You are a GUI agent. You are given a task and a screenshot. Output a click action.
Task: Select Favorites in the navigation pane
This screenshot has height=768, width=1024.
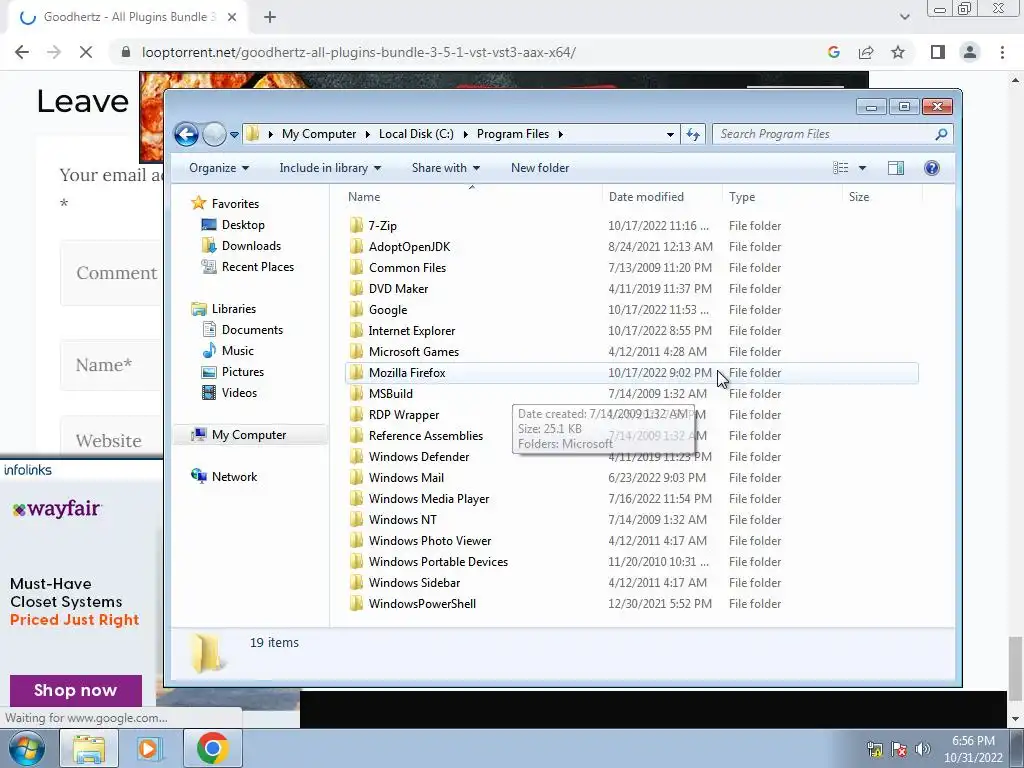pos(235,204)
